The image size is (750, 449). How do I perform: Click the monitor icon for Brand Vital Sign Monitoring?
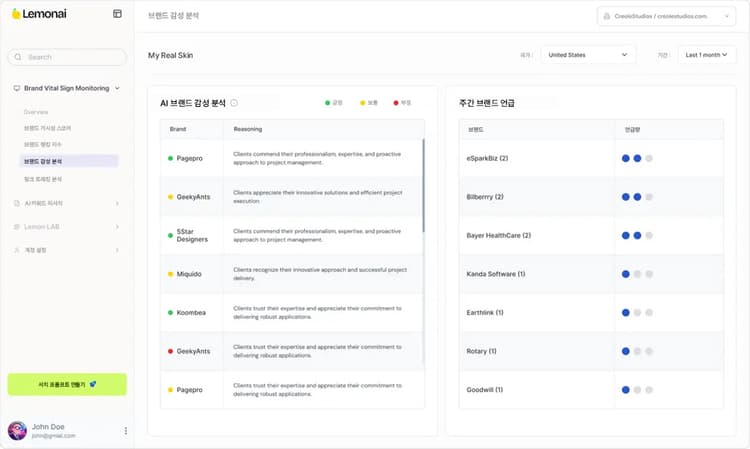(x=16, y=88)
